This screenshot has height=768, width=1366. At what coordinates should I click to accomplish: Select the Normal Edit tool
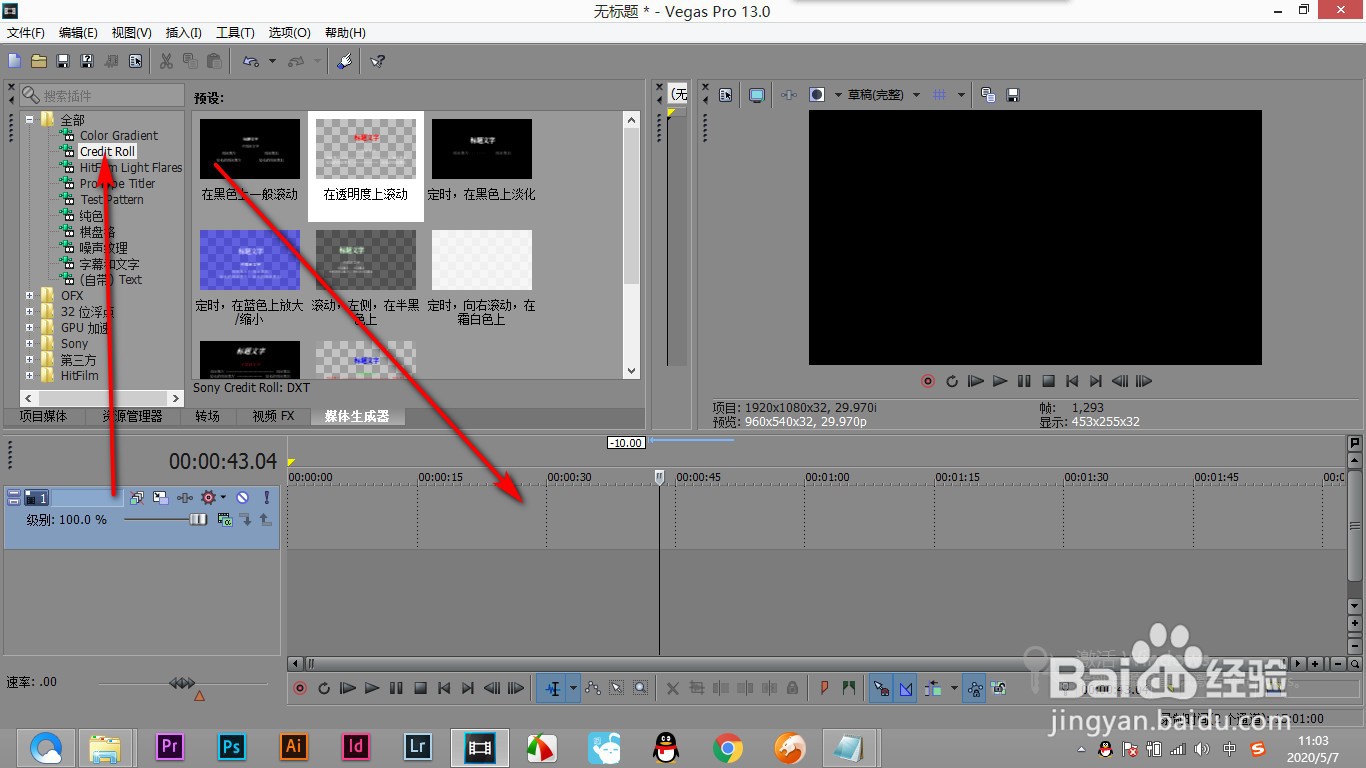[x=552, y=688]
